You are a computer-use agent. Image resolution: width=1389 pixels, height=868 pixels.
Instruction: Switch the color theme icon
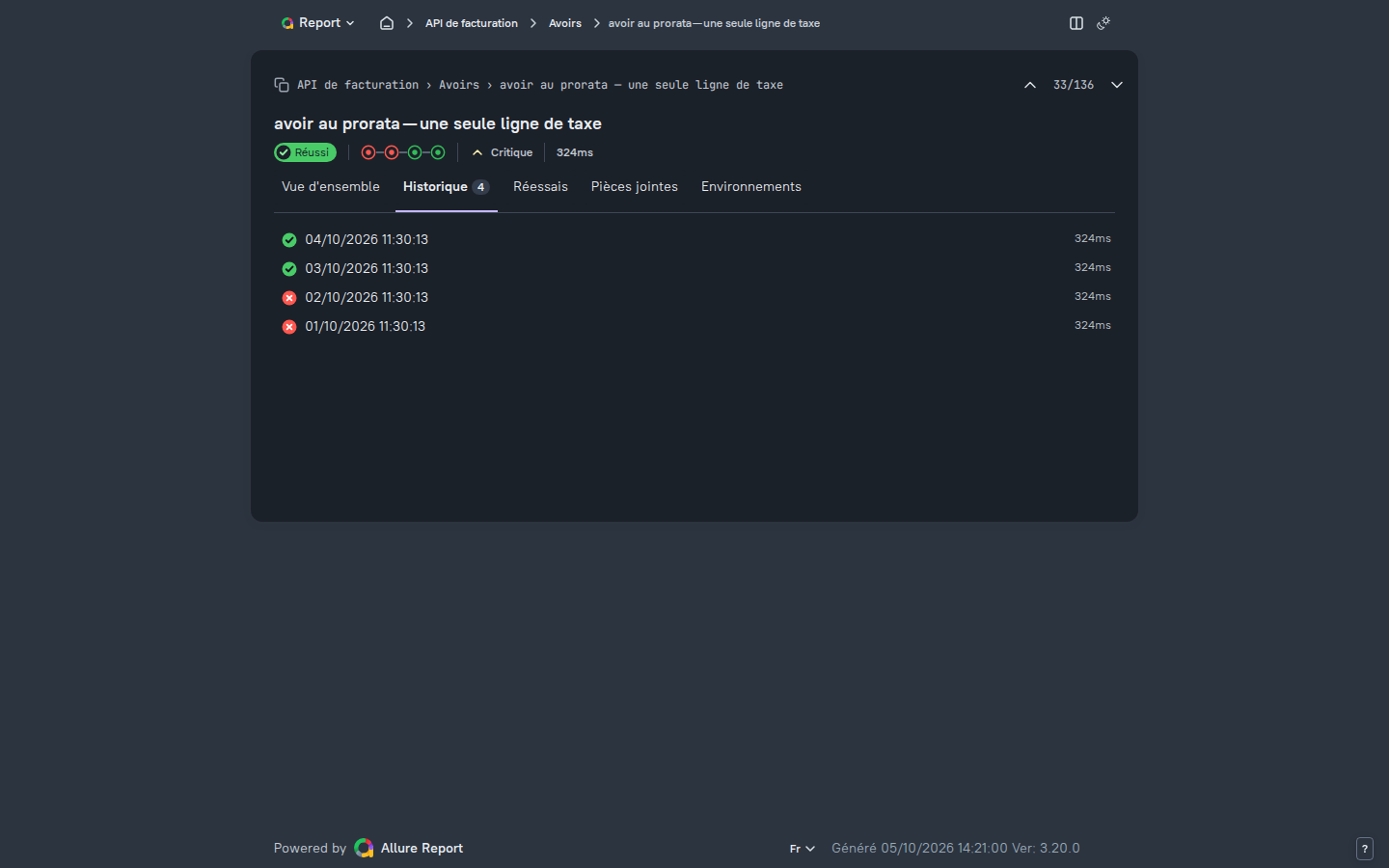(1103, 23)
